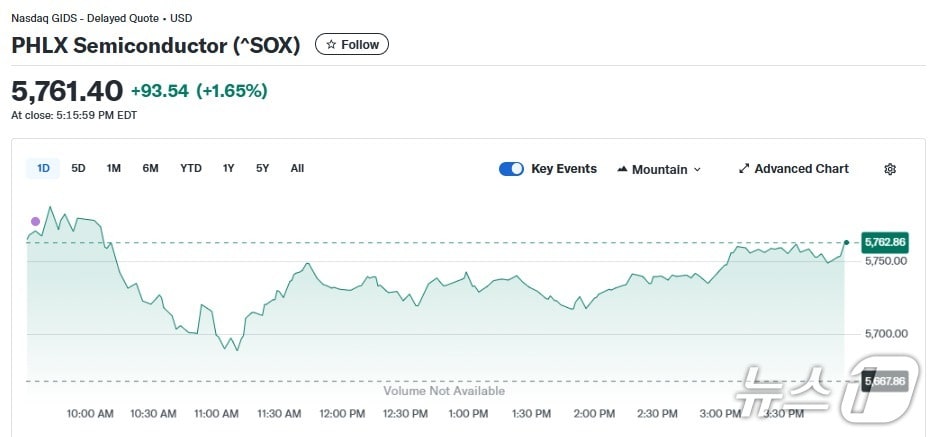
Task: Select the 1Y time range
Action: (x=229, y=168)
